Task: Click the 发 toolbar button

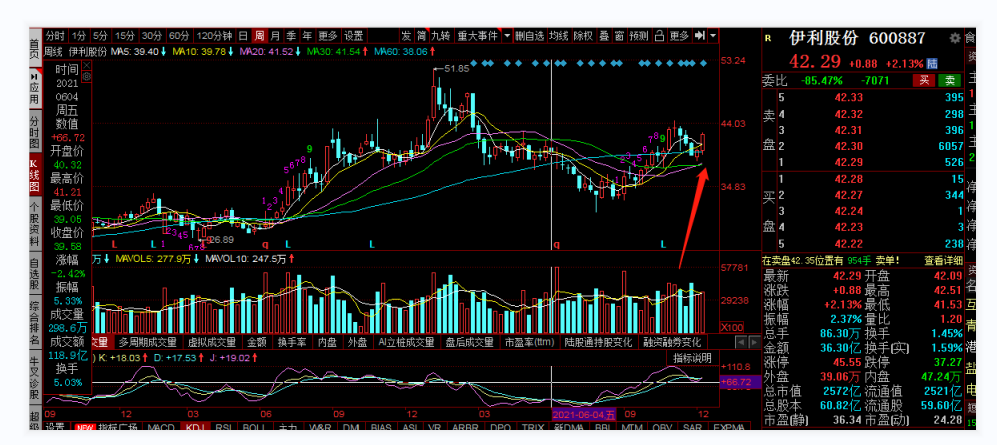Action: click(406, 36)
